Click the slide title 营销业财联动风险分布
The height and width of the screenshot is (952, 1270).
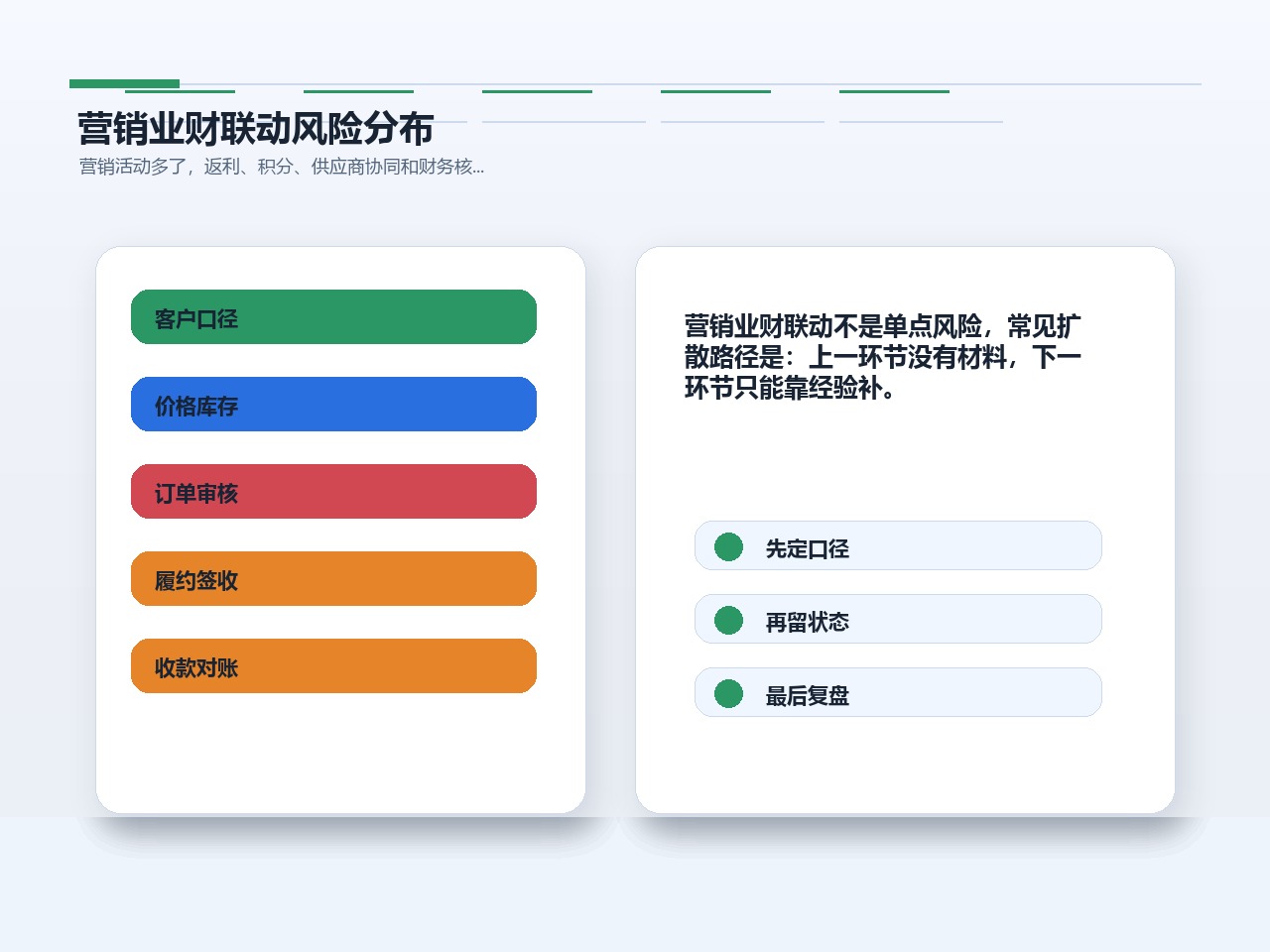(256, 129)
